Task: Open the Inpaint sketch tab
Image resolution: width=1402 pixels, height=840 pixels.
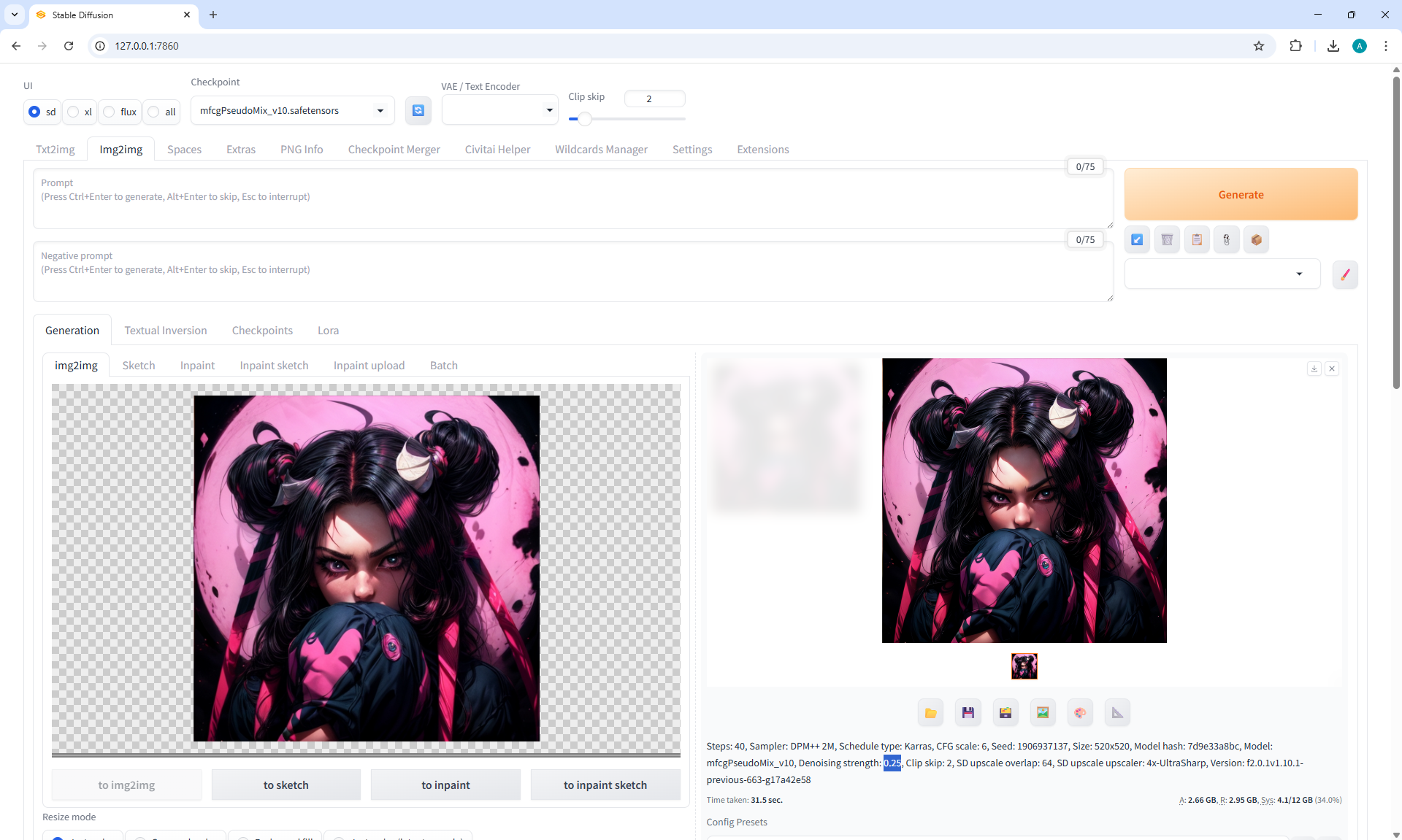Action: coord(274,365)
